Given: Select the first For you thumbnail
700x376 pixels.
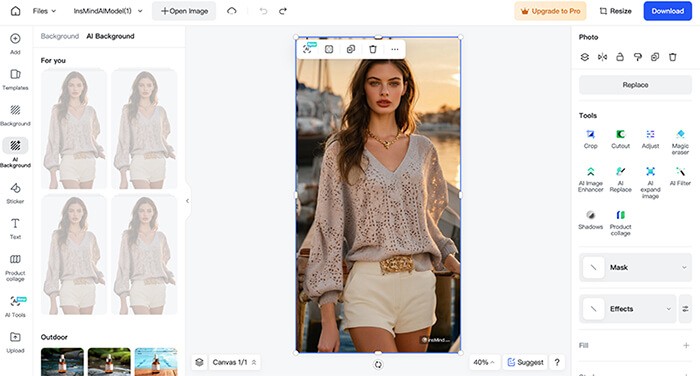Looking at the screenshot, I should tap(74, 129).
